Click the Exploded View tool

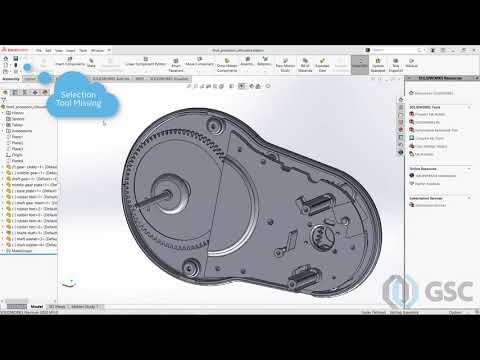(x=322, y=65)
